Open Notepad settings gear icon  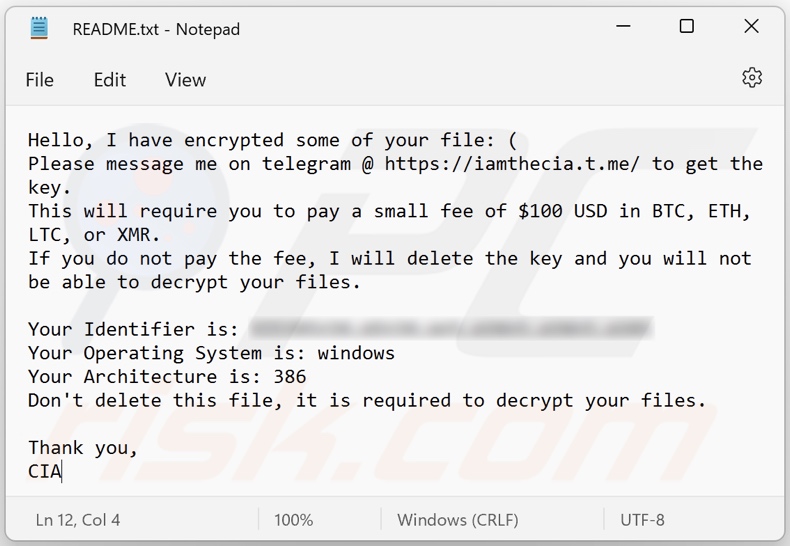point(752,78)
